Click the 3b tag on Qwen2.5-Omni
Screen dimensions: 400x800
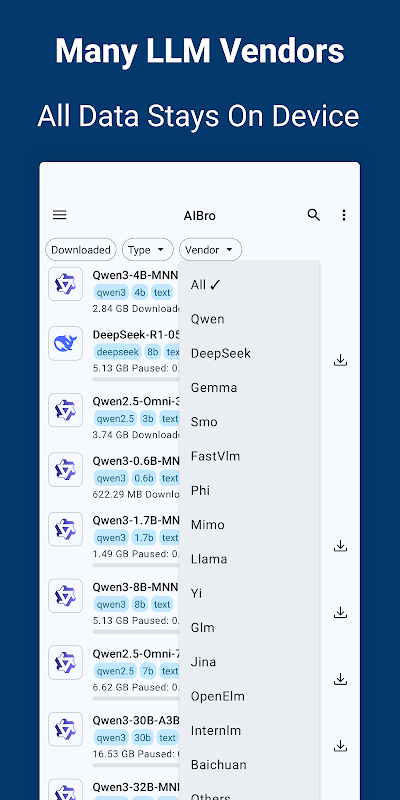[x=148, y=419]
